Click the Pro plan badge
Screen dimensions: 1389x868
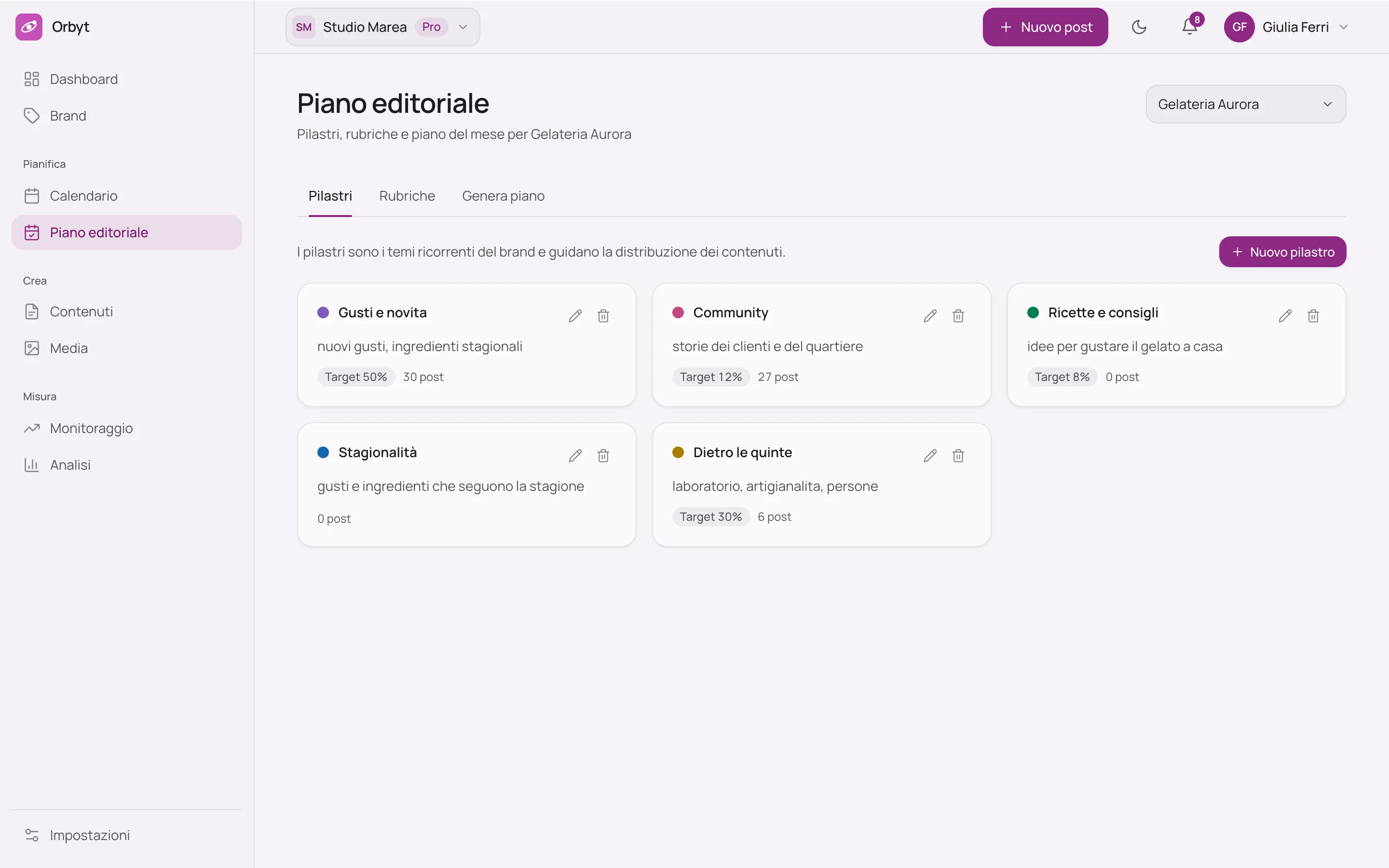pos(431,27)
